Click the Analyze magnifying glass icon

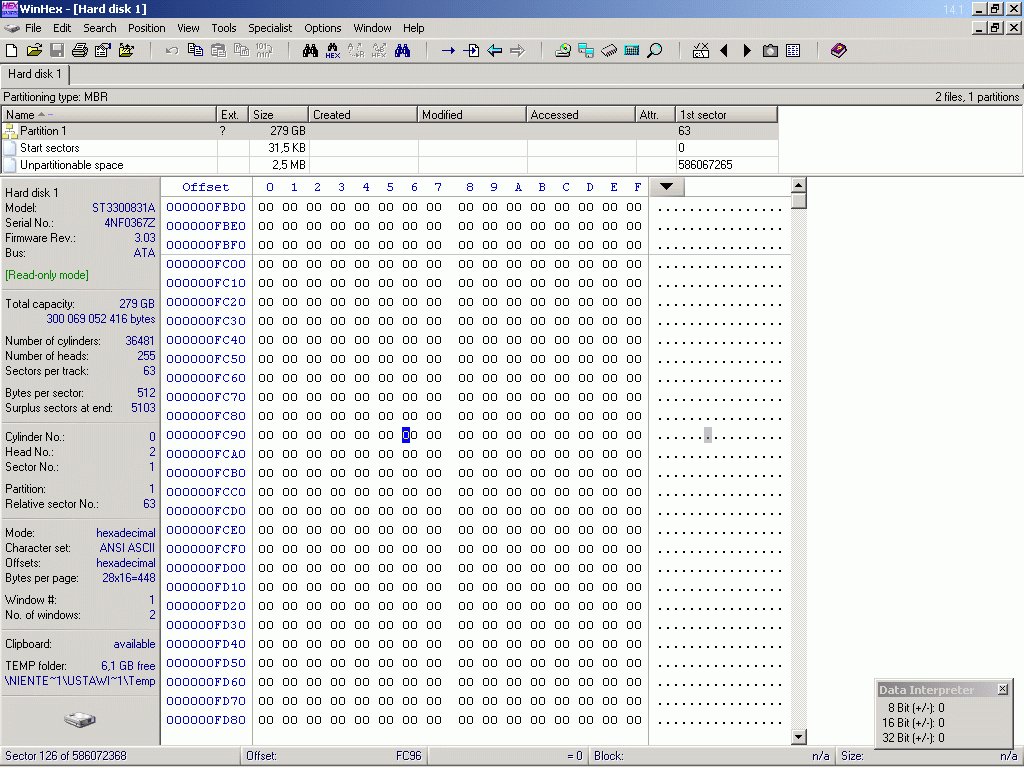654,50
